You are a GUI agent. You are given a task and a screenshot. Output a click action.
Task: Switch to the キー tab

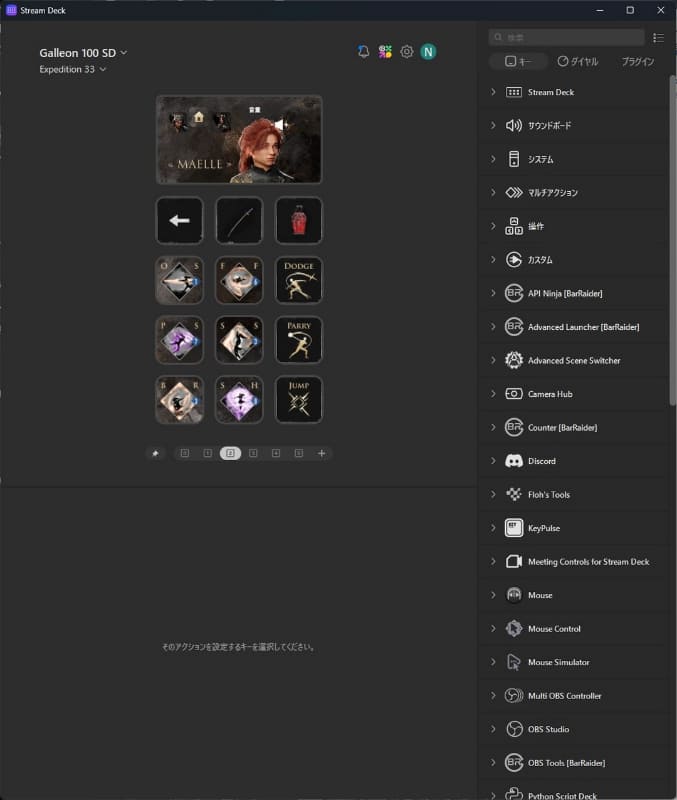518,62
